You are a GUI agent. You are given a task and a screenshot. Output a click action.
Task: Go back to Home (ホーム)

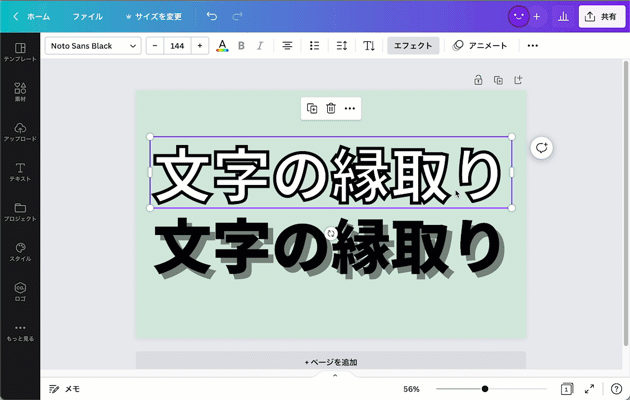point(32,16)
